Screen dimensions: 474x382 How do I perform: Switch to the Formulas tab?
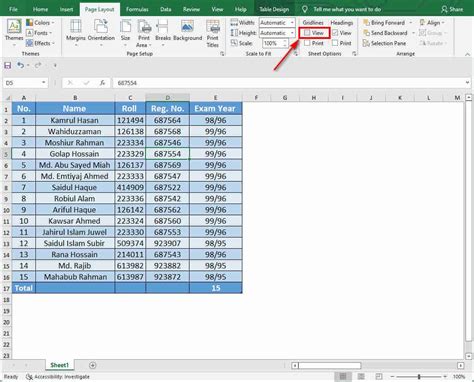coord(137,9)
